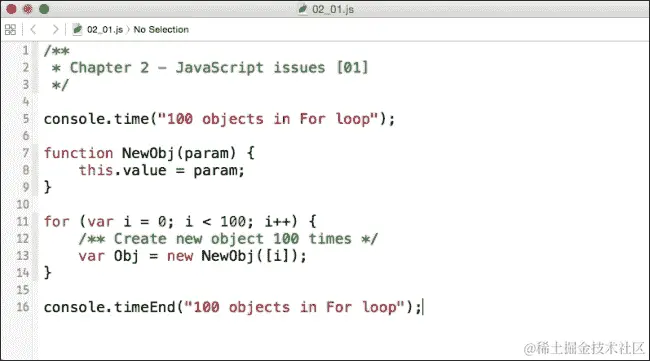Click 'i < 100;' in the for loop
This screenshot has width=650, height=361.
[218, 222]
